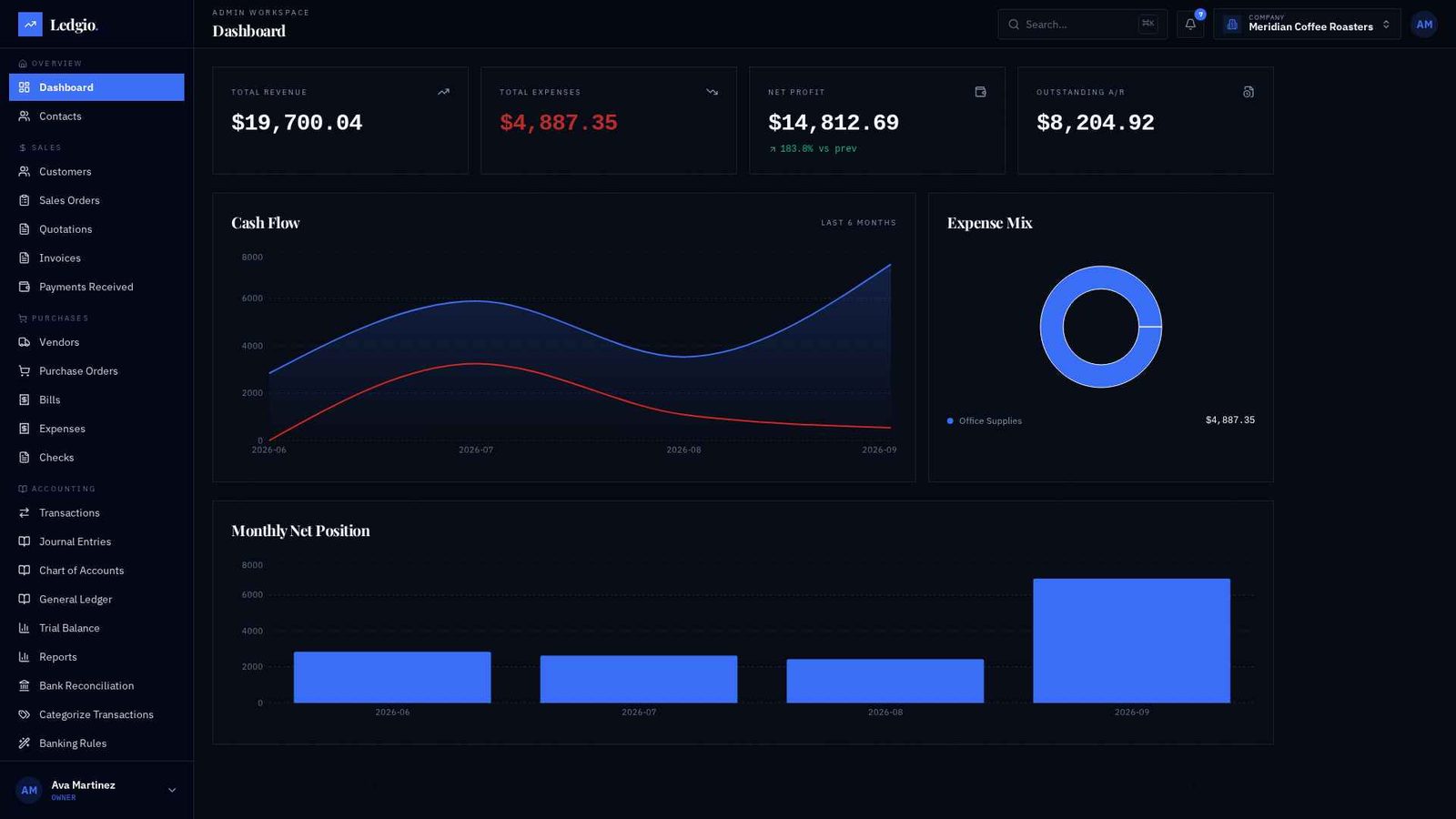Click the Banking Rules wand icon

(x=25, y=743)
